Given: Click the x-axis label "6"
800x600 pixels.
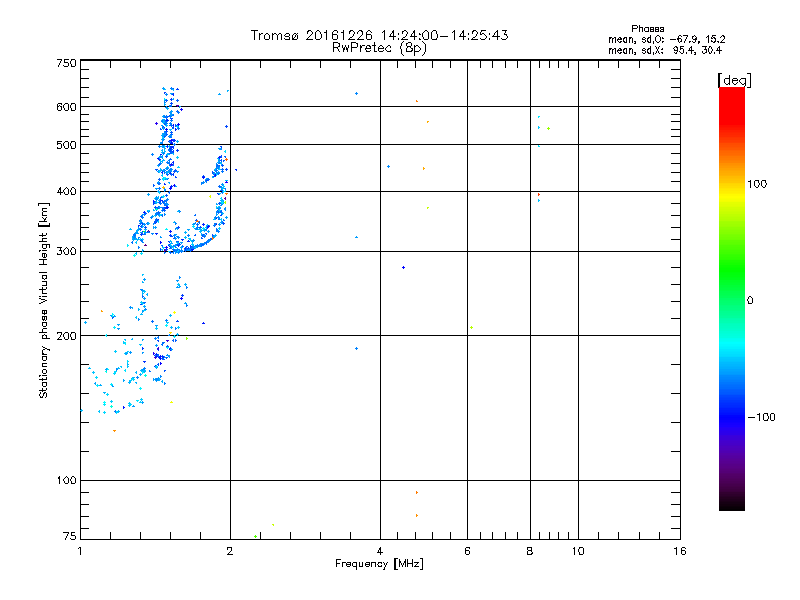Looking at the screenshot, I should click(467, 551).
